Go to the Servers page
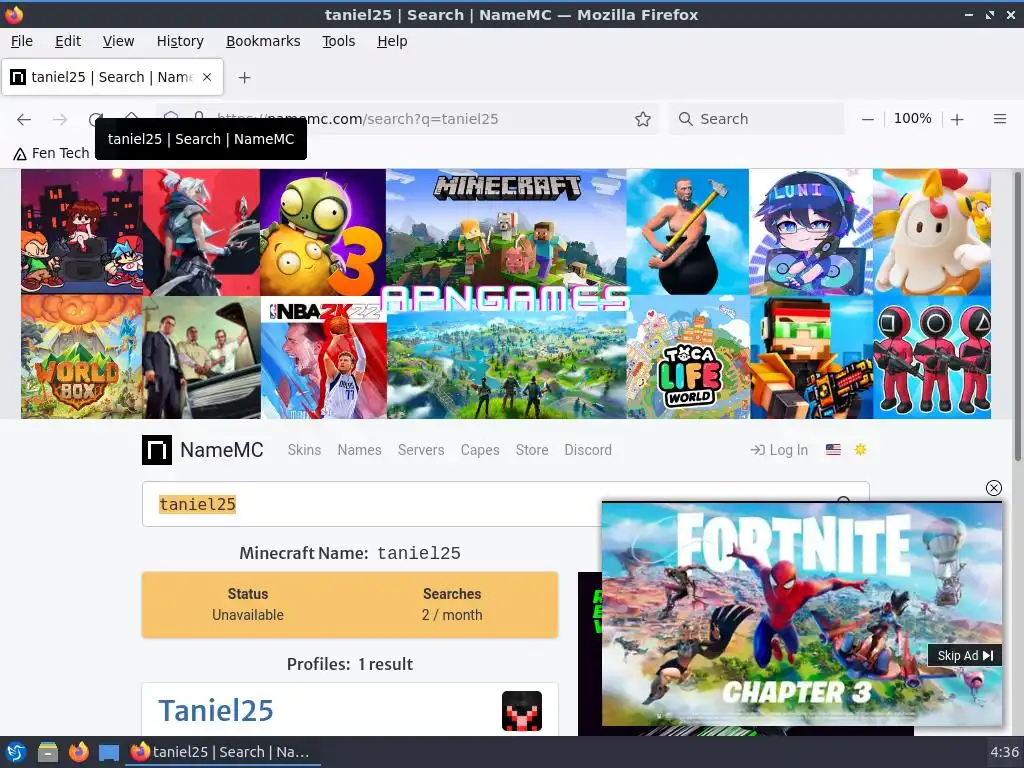 (x=421, y=450)
